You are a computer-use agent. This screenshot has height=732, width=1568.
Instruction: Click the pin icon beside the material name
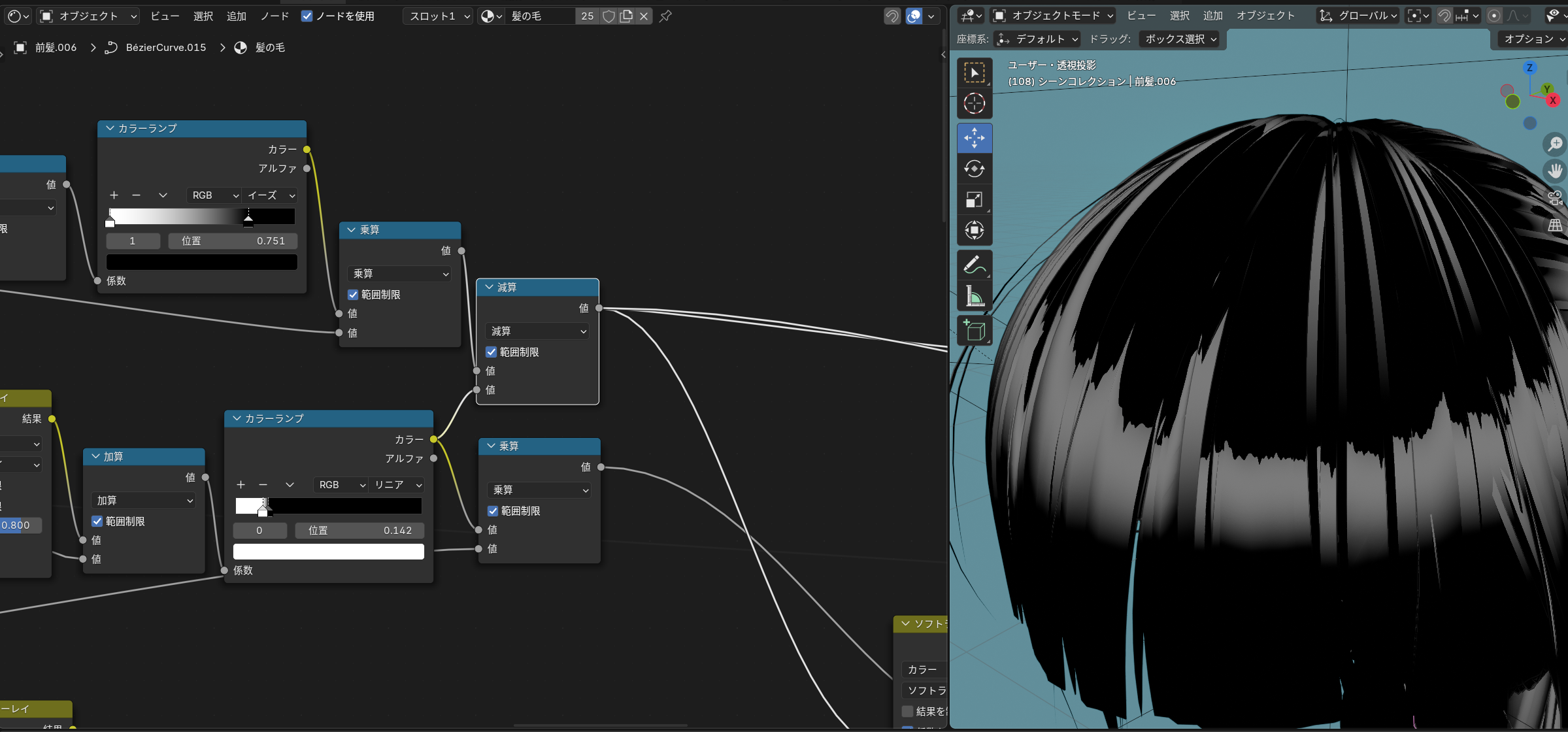click(x=665, y=16)
